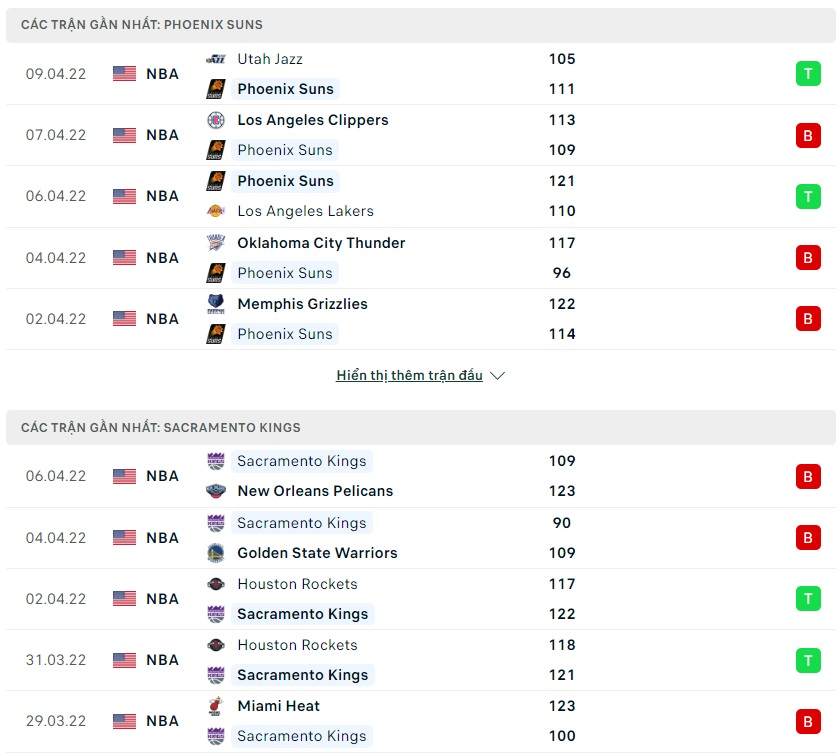Expand more matches with the chevron arrow
837x756 pixels.
(498, 376)
